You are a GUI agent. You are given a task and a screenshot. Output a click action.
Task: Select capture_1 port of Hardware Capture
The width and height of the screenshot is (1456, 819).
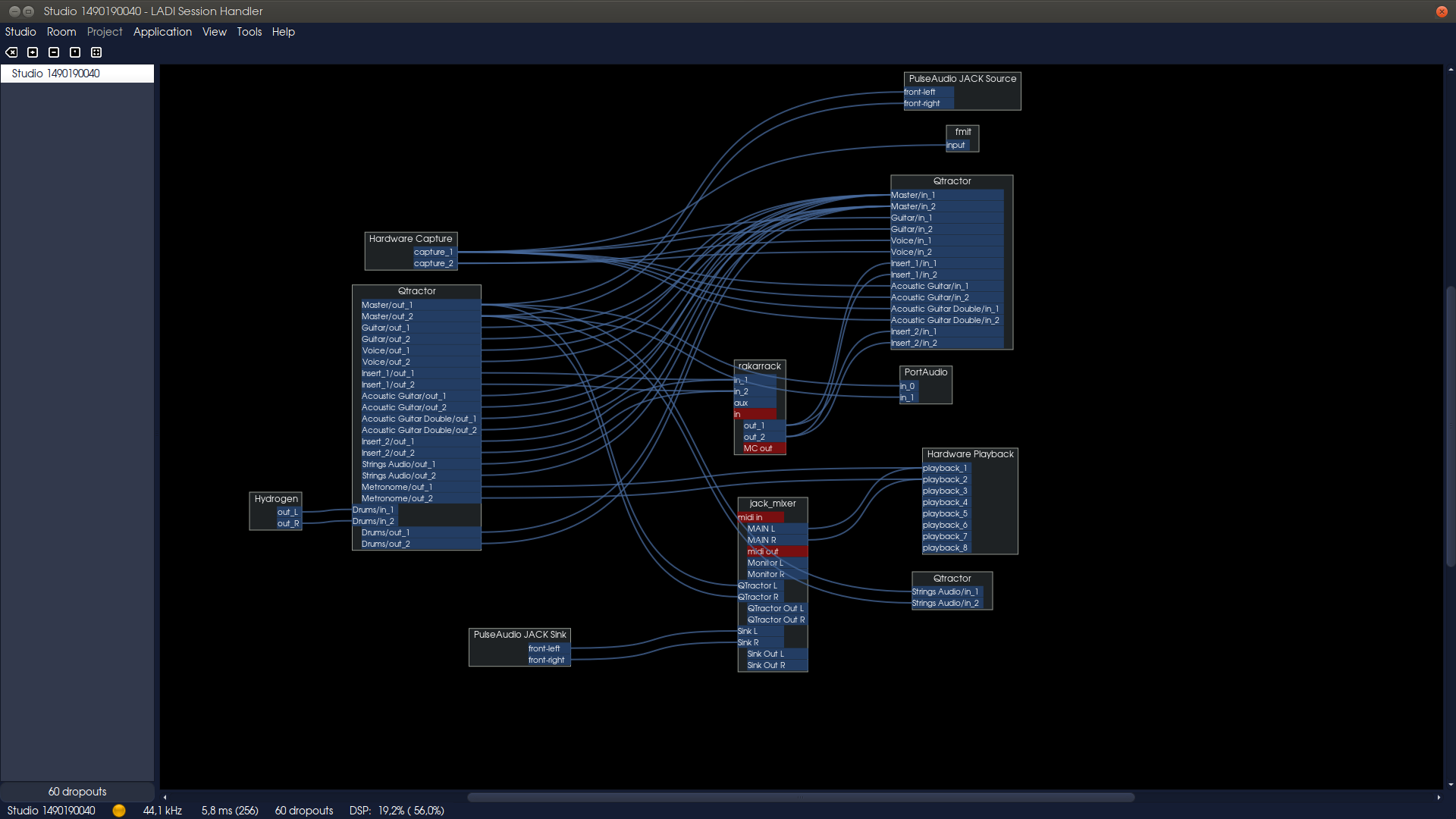[435, 253]
